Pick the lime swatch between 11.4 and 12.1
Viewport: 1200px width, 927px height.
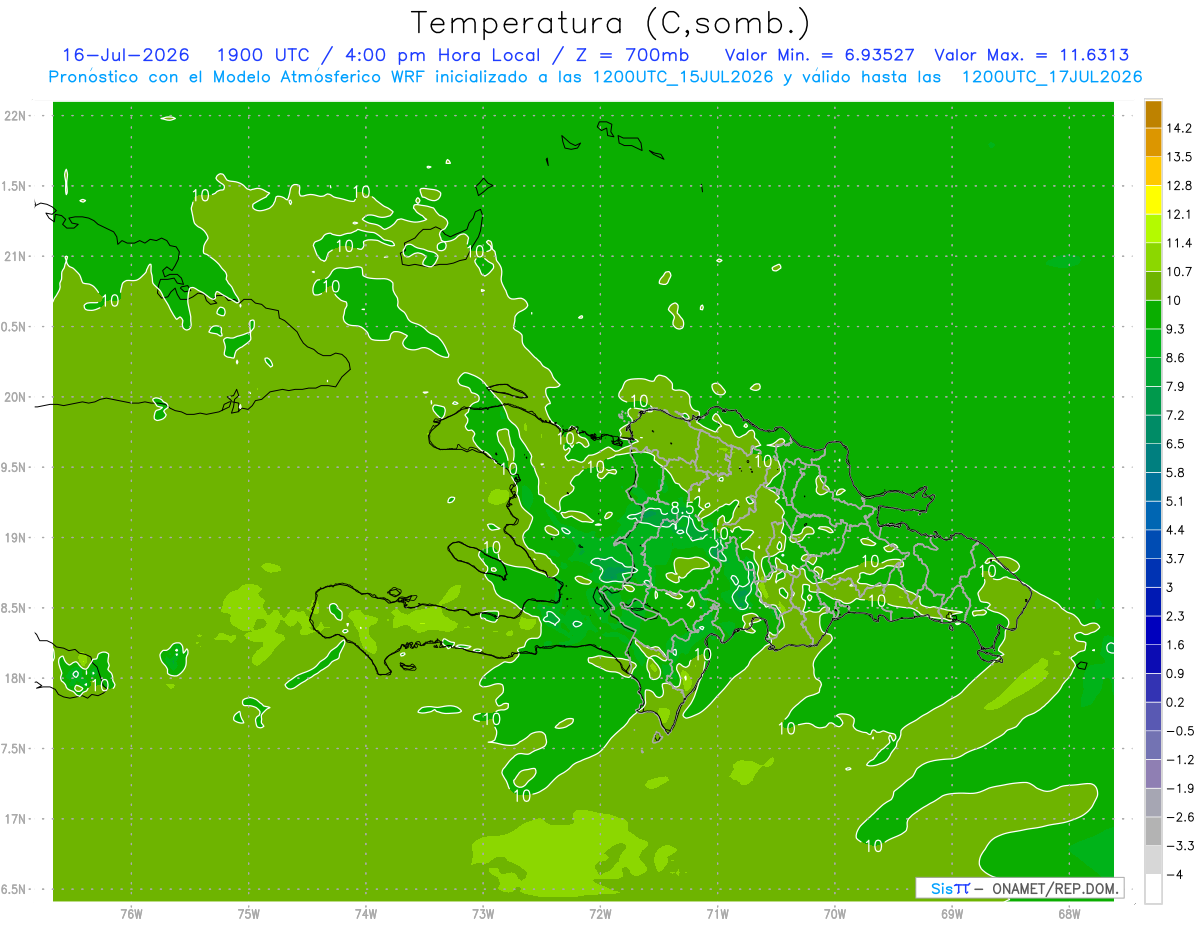pyautogui.click(x=1153, y=229)
